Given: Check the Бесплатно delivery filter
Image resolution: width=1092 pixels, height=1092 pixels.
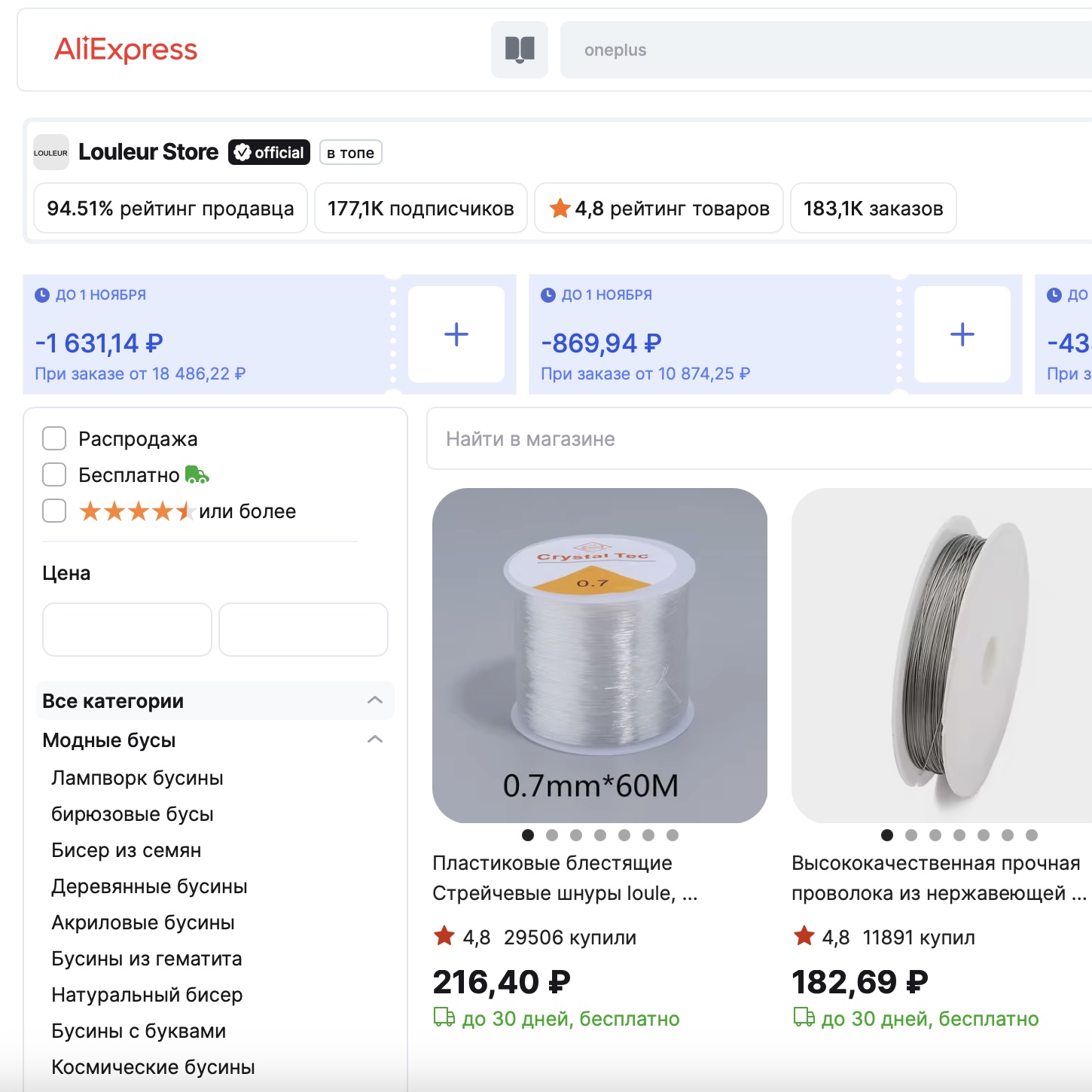Looking at the screenshot, I should pyautogui.click(x=54, y=474).
